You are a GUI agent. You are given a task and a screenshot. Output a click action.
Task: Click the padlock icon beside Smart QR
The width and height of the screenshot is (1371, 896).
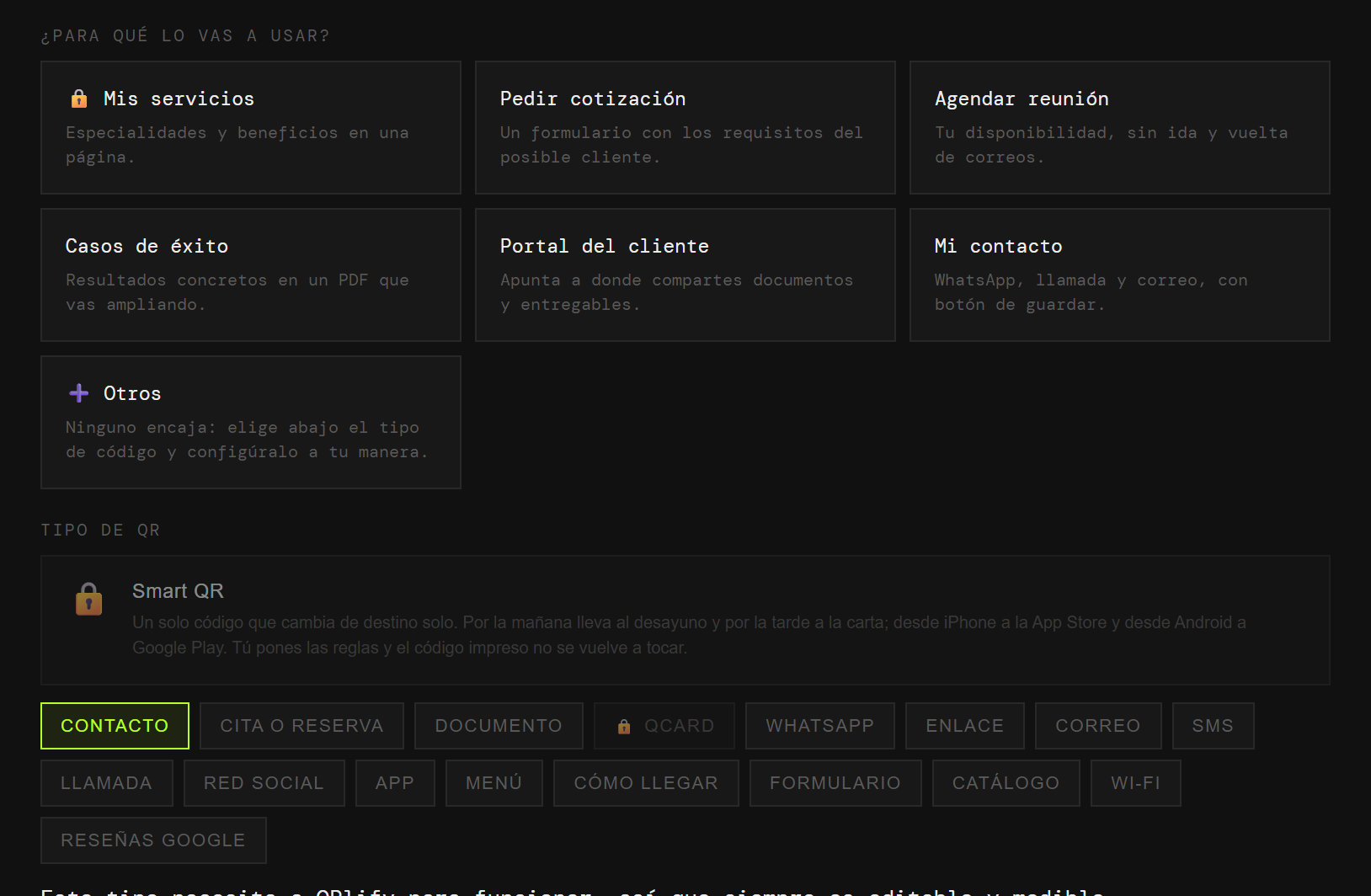(88, 599)
